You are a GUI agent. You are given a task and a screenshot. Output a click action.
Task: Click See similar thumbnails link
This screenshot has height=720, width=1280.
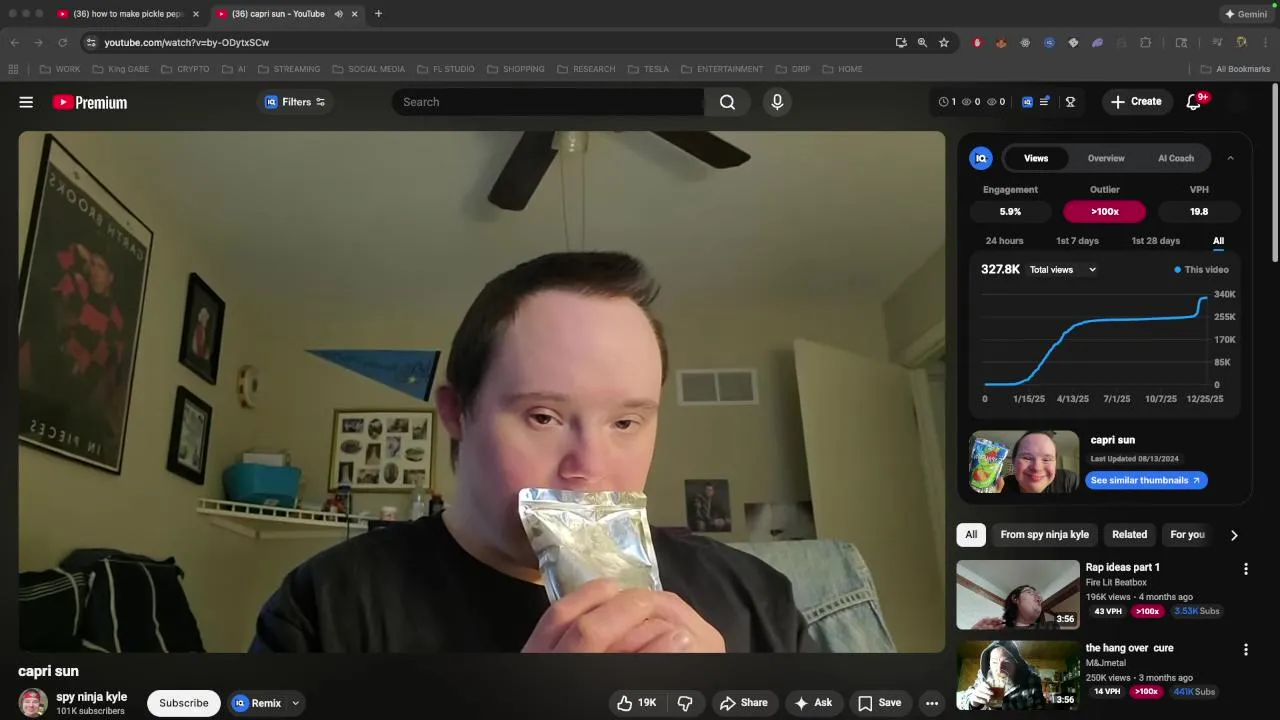(x=1146, y=481)
